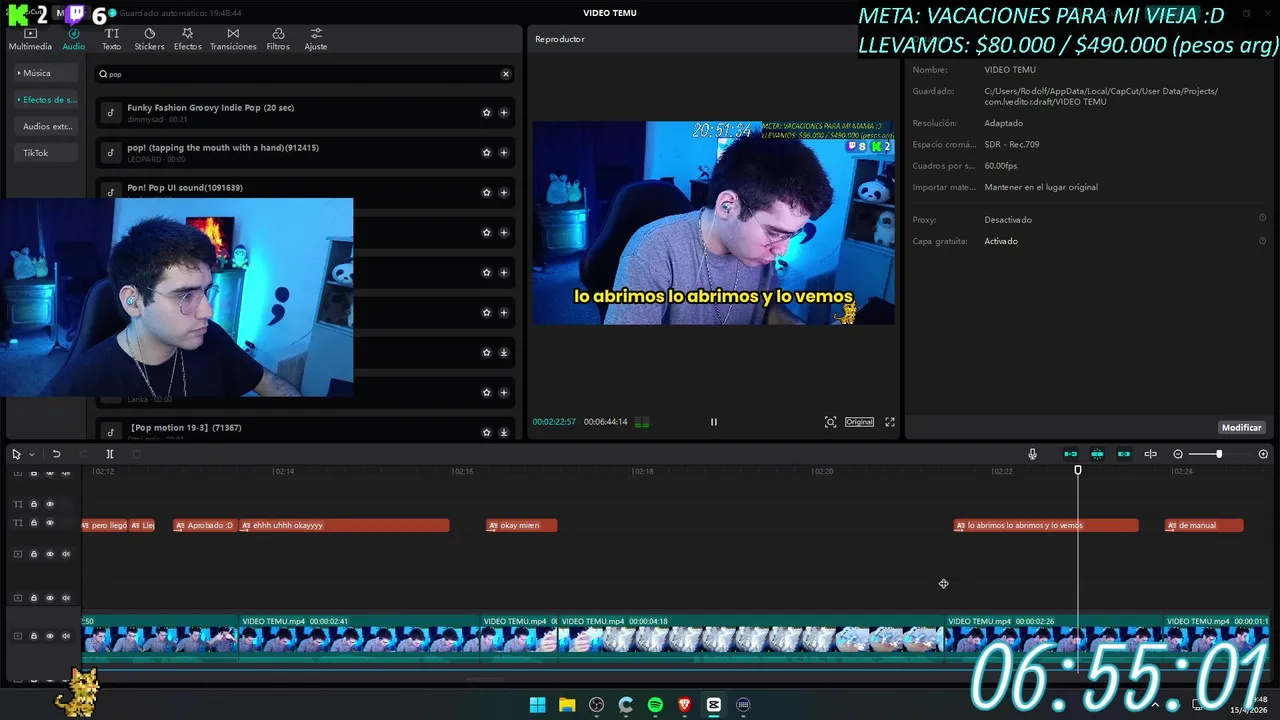This screenshot has width=1280, height=720.
Task: Select VIDEO TEMU.mp4 clip lasting 00:00:04:18
Action: point(750,638)
